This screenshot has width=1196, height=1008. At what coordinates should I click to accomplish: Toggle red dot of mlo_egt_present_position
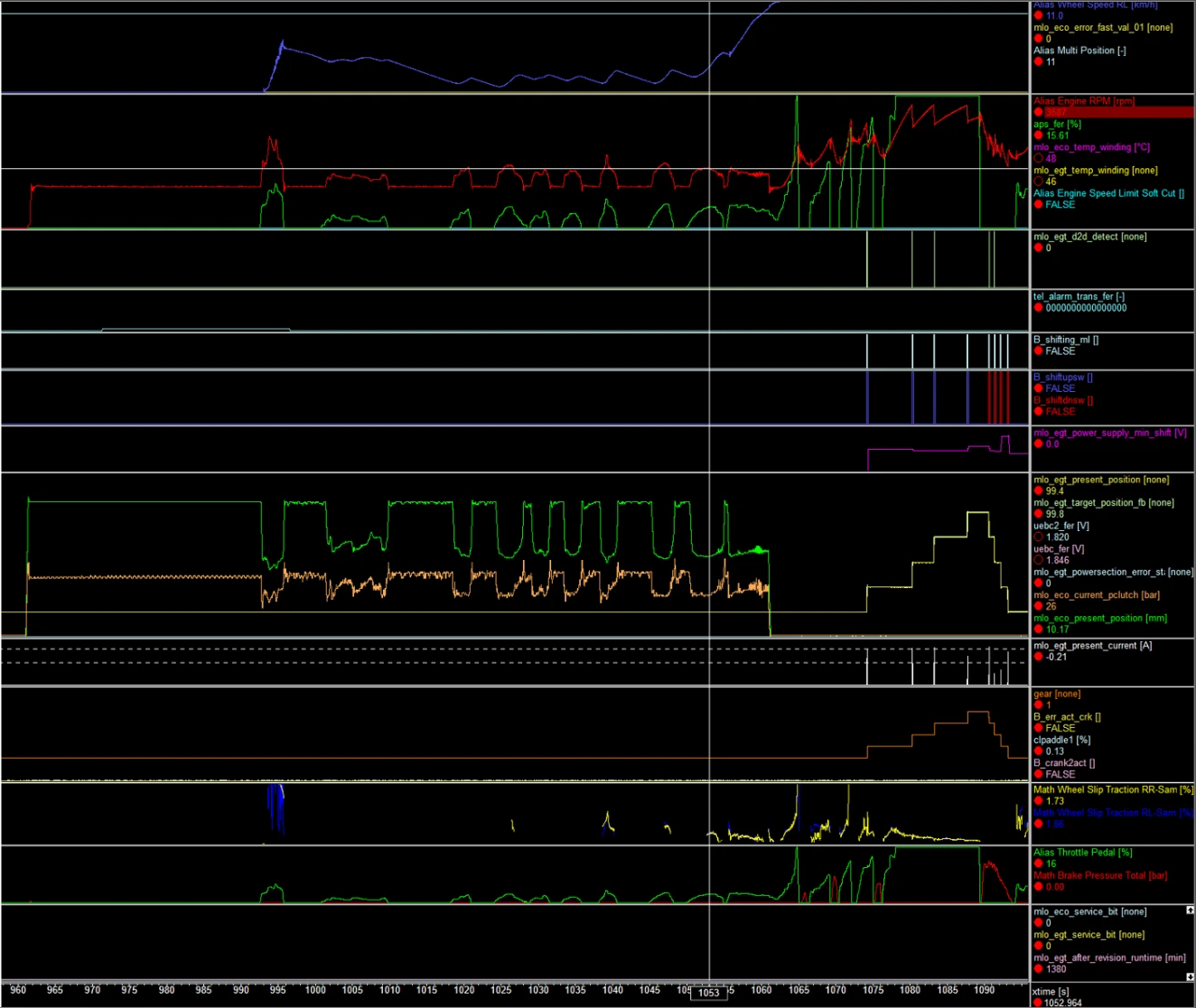(1038, 490)
